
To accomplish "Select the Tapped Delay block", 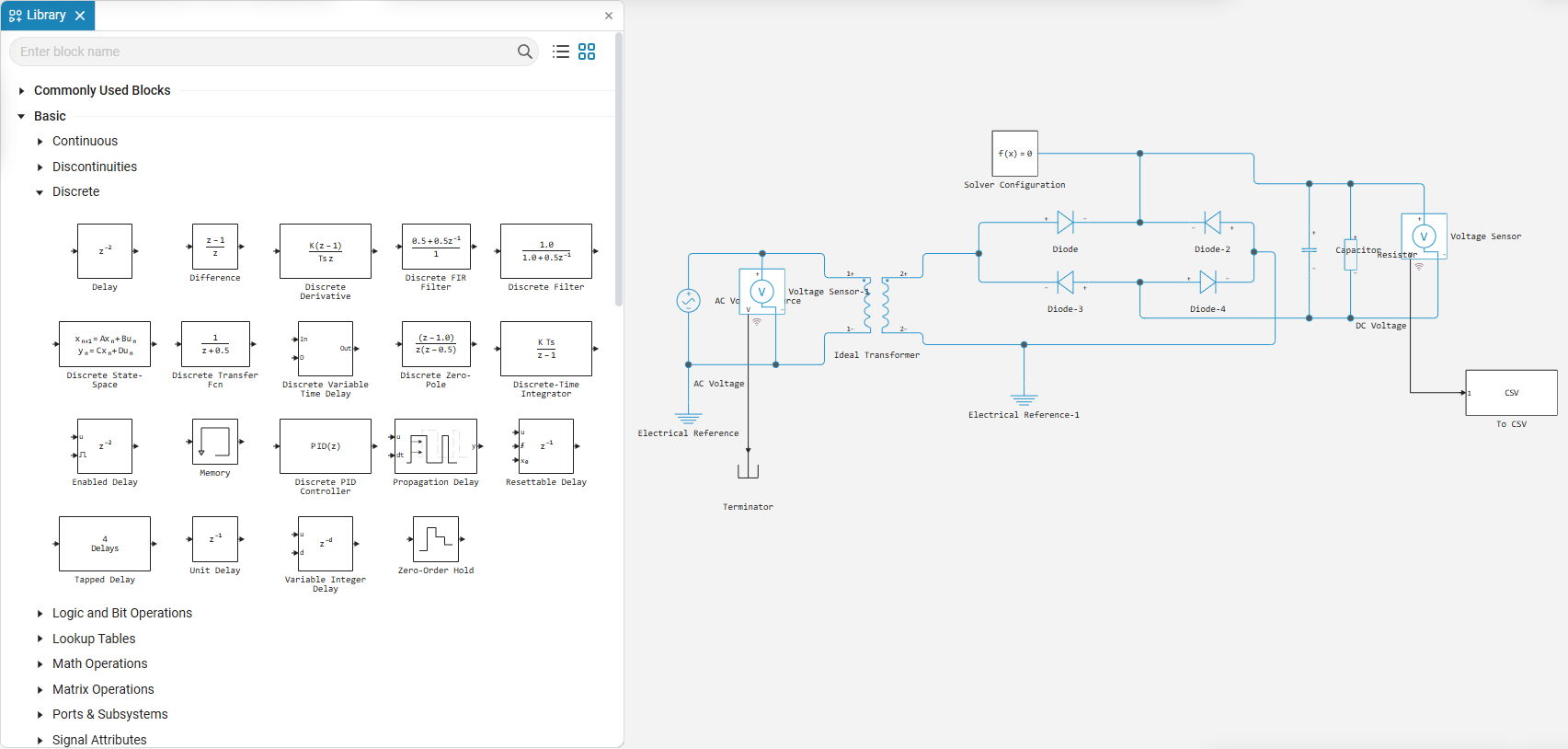I will [105, 544].
